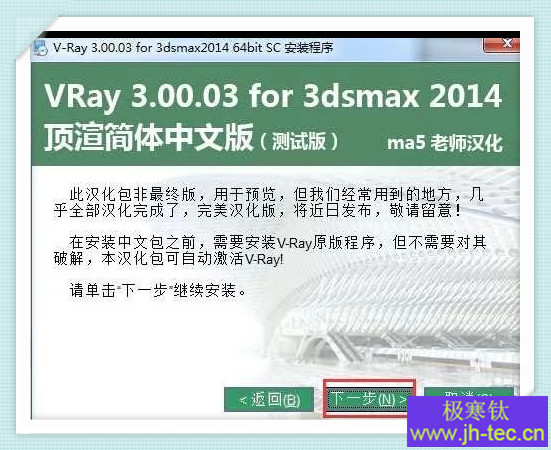
Task: Click the green header banner background
Action: (x=275, y=114)
